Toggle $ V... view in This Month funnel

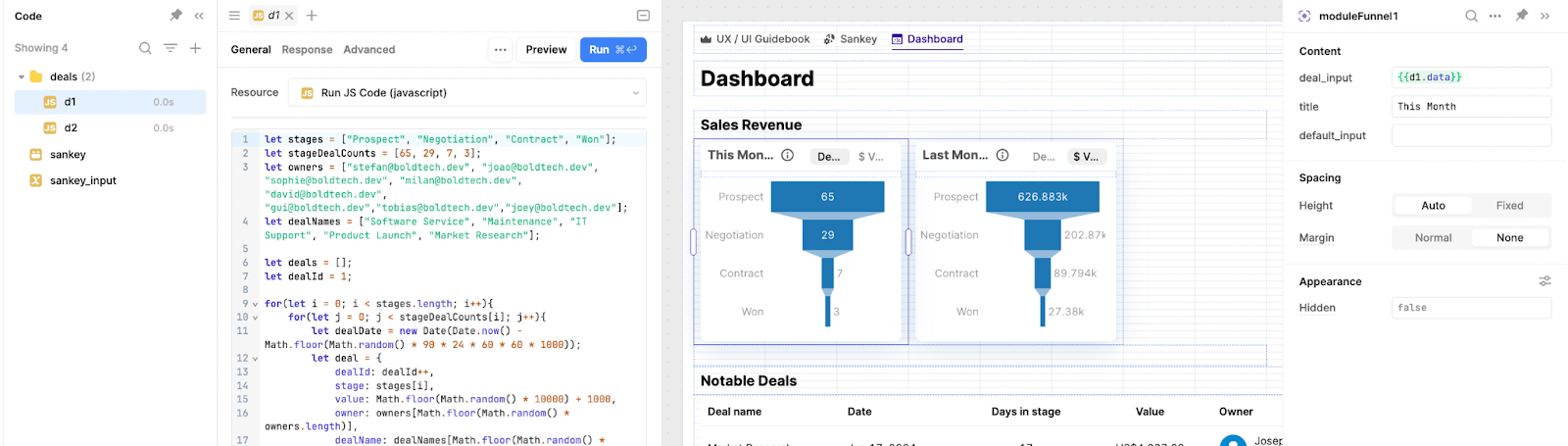coord(871,157)
